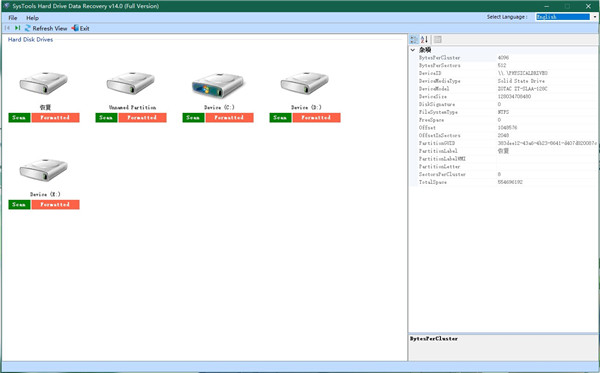The height and width of the screenshot is (373, 600).
Task: Click the NTFS file system value
Action: click(x=503, y=112)
